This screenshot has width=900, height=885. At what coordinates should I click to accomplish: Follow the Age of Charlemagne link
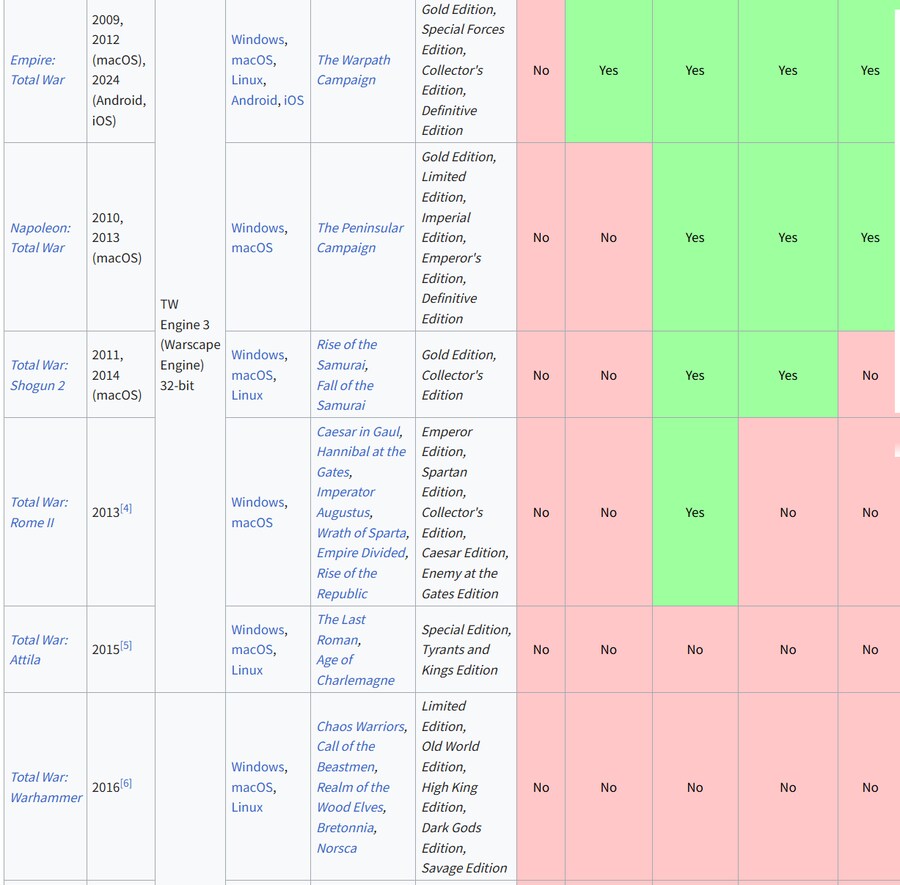pyautogui.click(x=355, y=670)
